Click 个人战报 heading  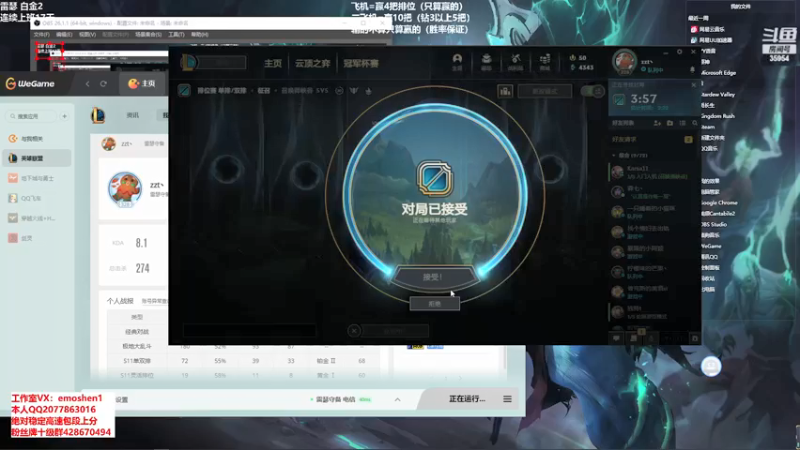click(x=120, y=301)
